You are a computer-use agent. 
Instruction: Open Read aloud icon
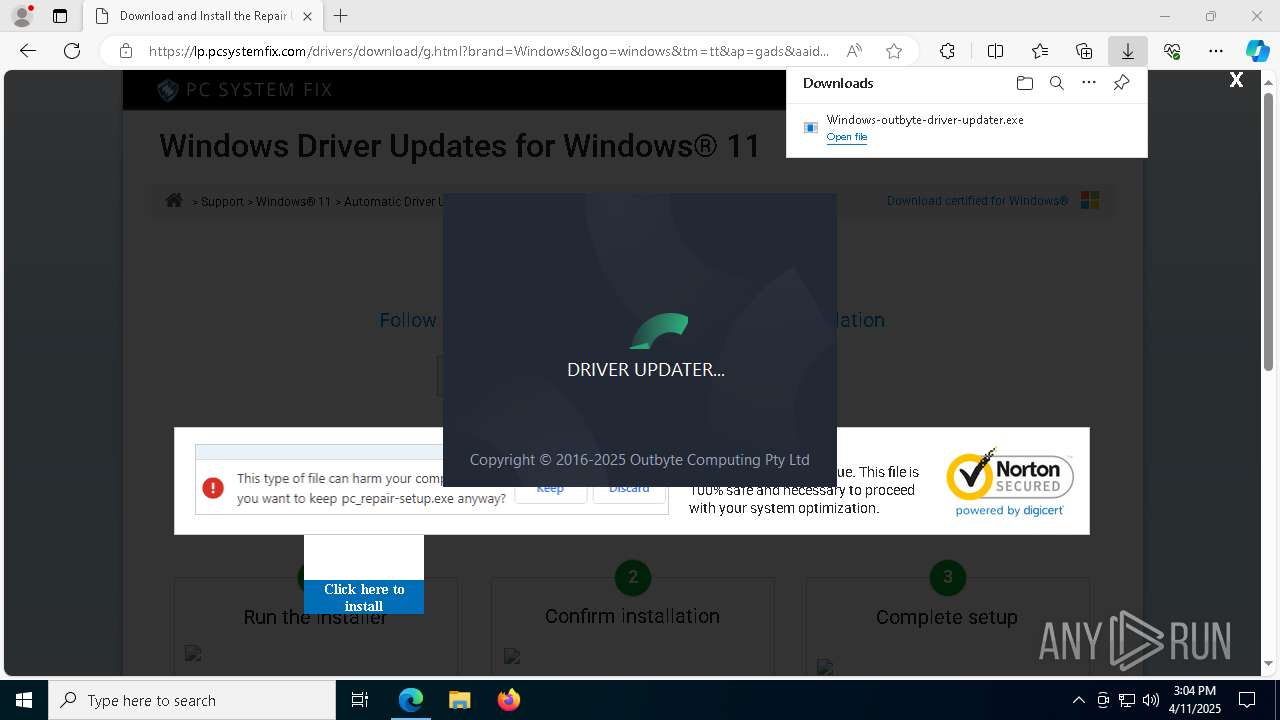click(x=854, y=51)
